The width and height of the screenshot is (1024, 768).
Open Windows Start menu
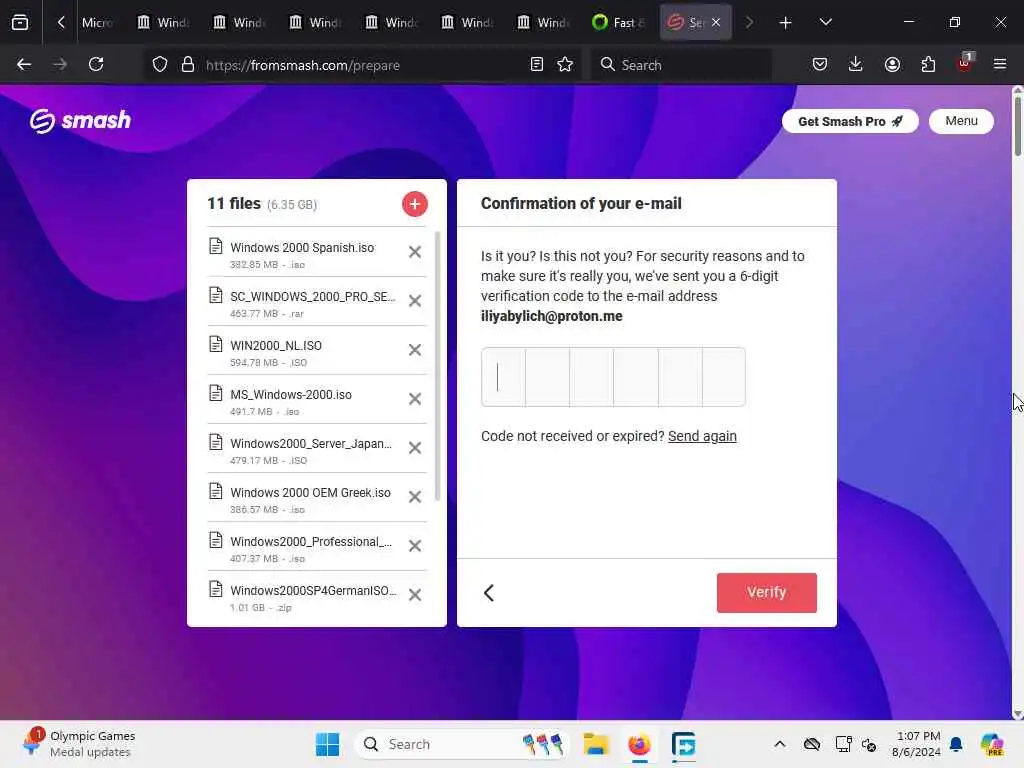click(327, 744)
